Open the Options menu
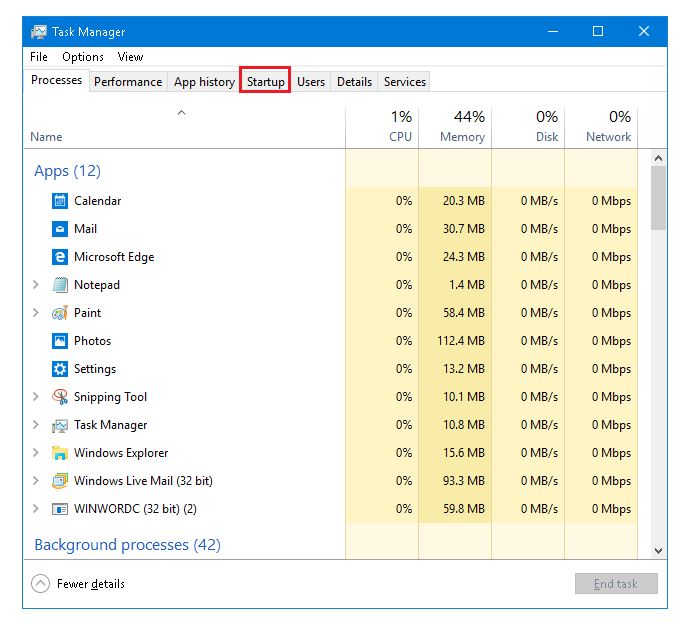 [x=83, y=57]
